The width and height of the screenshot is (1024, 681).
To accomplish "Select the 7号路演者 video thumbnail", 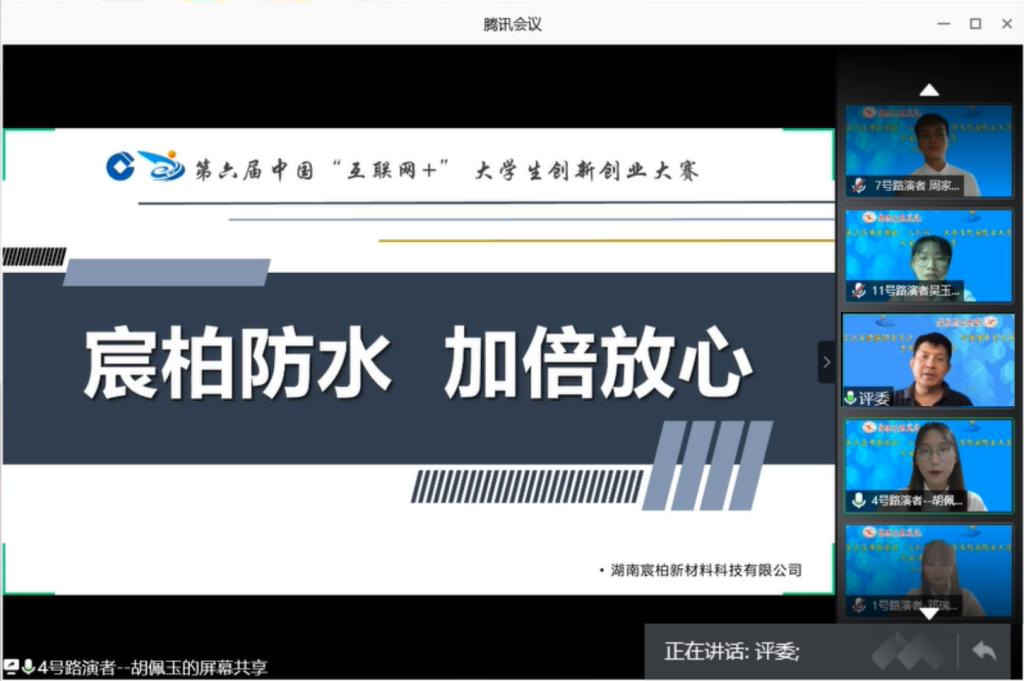I will point(929,151).
